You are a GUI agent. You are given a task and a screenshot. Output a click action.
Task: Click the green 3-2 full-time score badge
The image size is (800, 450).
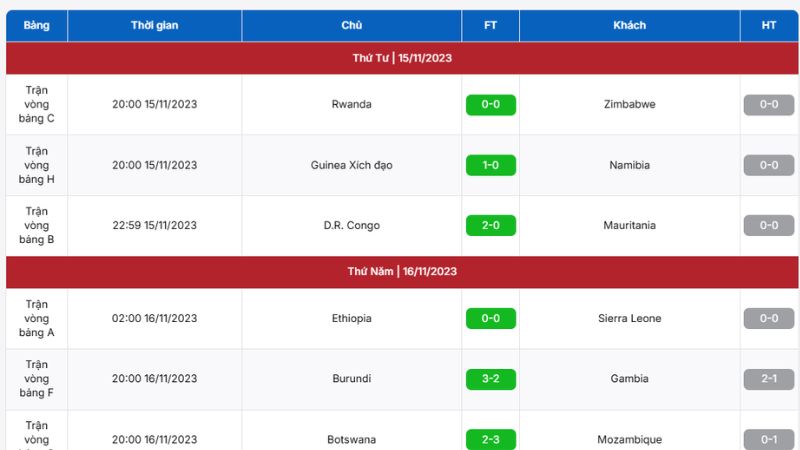pyautogui.click(x=490, y=379)
